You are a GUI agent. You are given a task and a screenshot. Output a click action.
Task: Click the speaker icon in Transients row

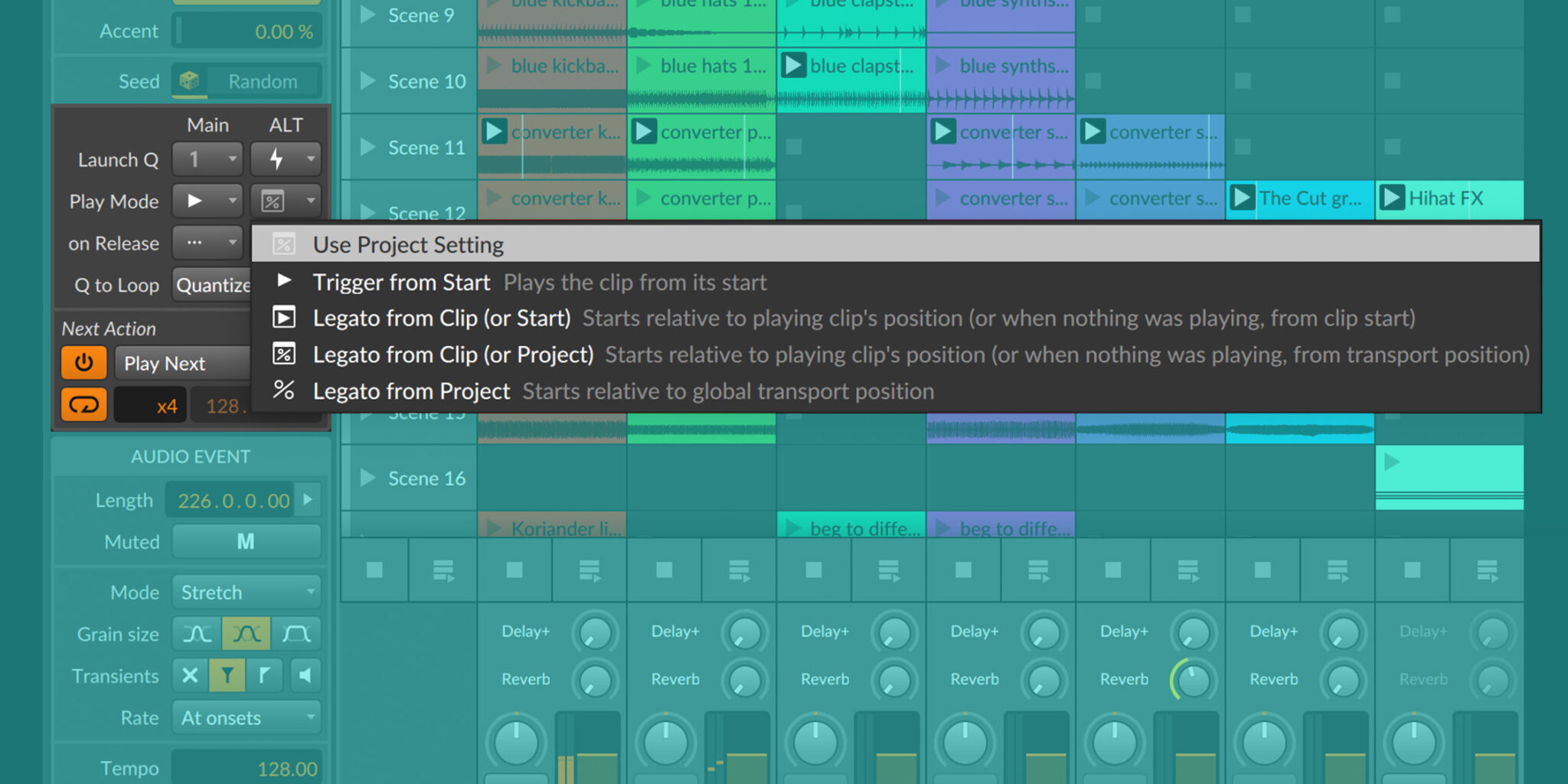click(305, 676)
